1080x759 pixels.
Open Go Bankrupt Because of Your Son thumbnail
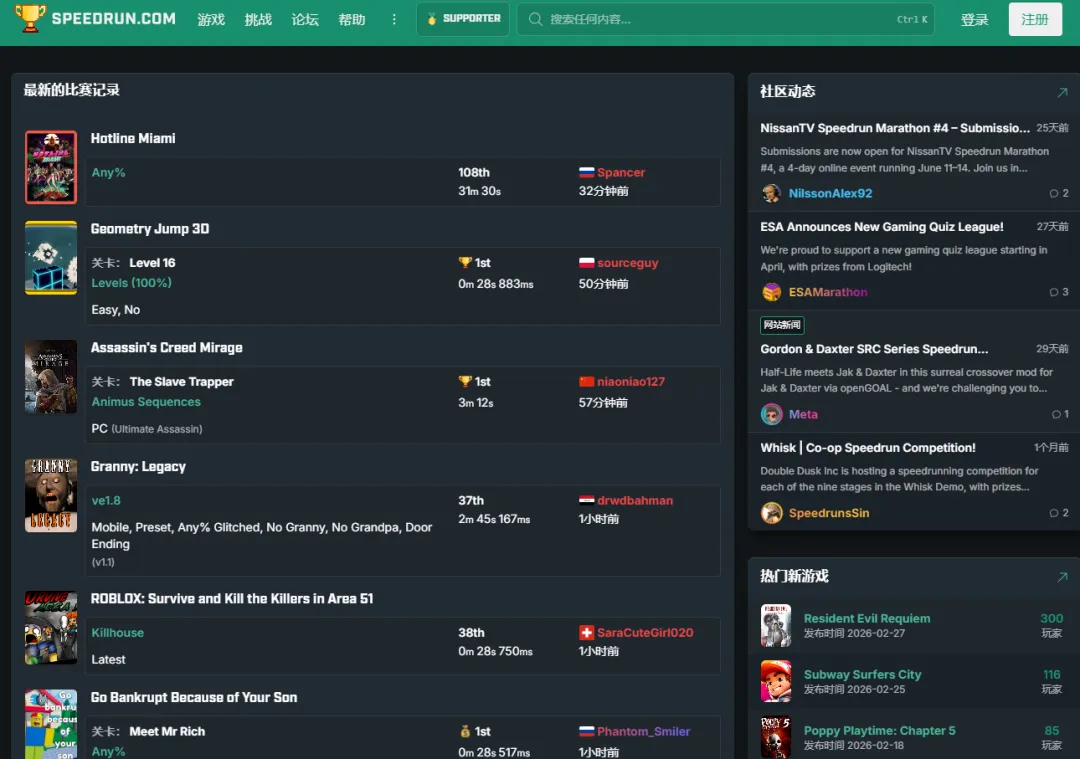click(51, 725)
